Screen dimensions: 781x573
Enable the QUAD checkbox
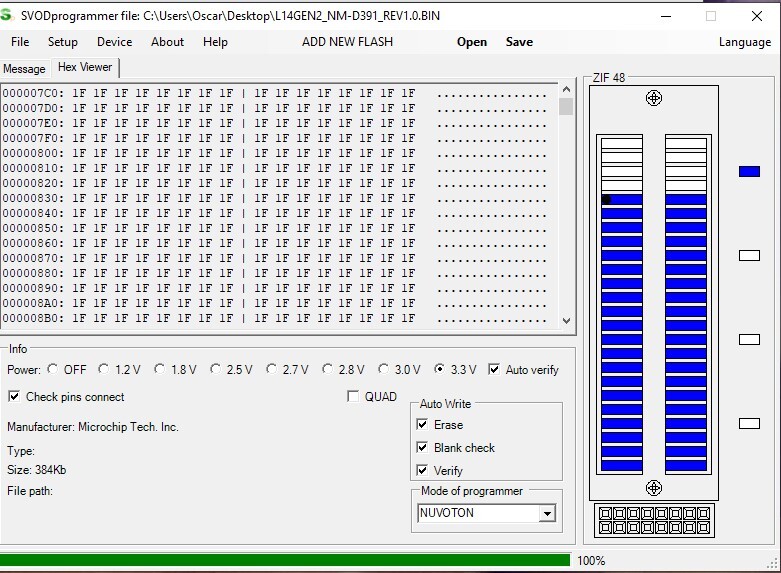tap(353, 397)
